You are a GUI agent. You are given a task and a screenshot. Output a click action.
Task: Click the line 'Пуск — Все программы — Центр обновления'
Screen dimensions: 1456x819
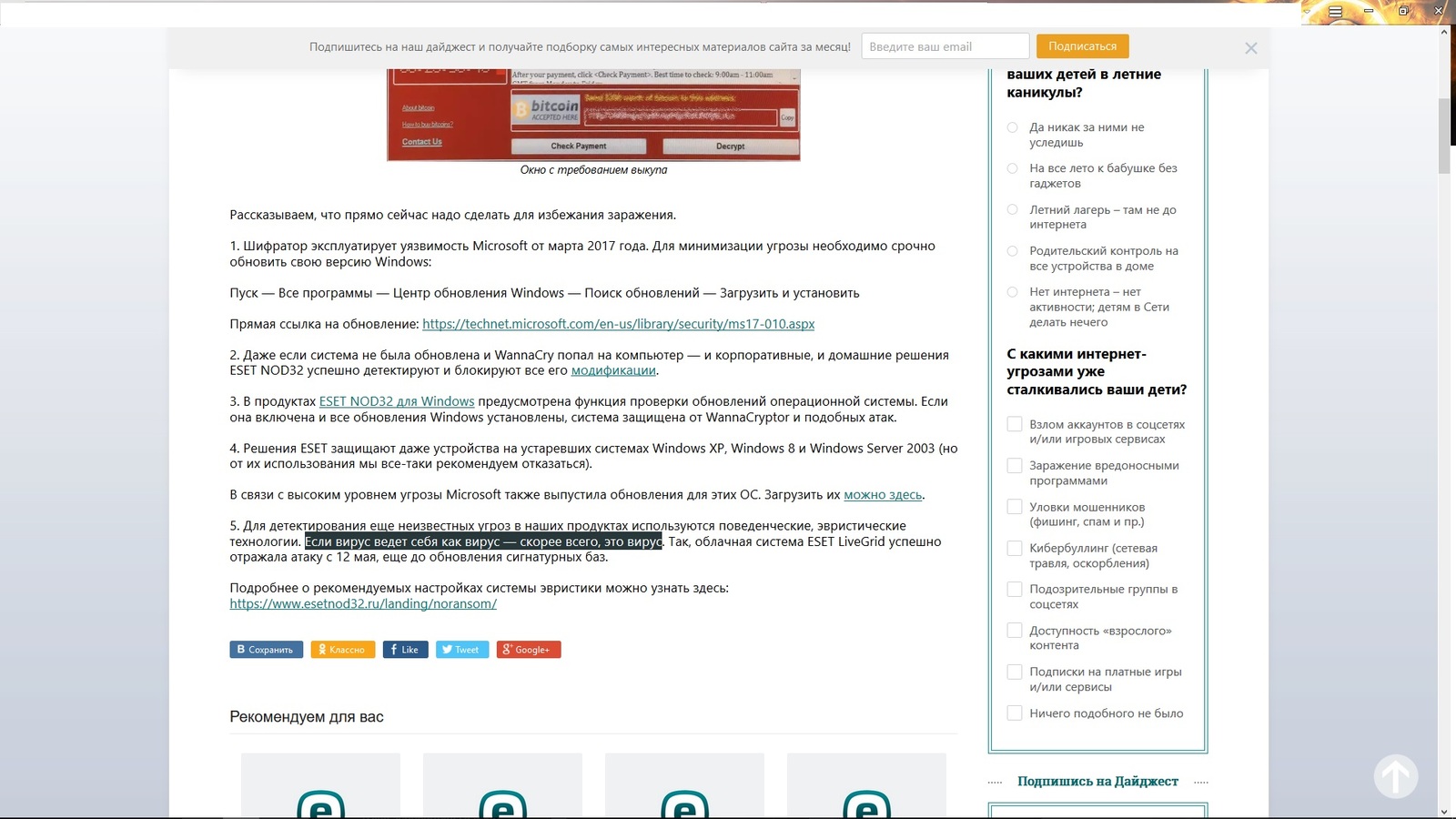click(x=544, y=293)
